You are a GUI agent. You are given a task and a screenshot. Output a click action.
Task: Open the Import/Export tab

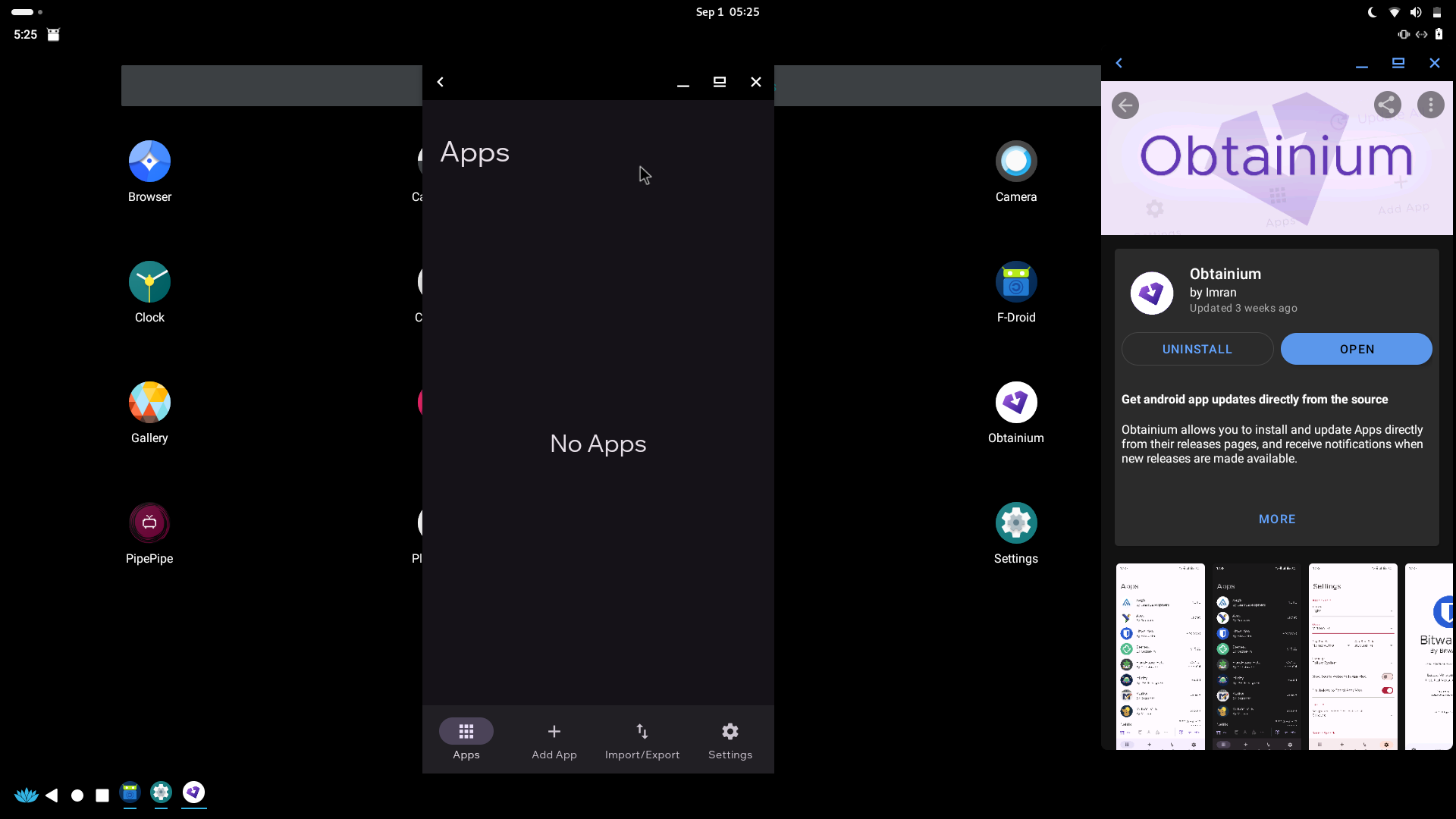click(x=642, y=739)
